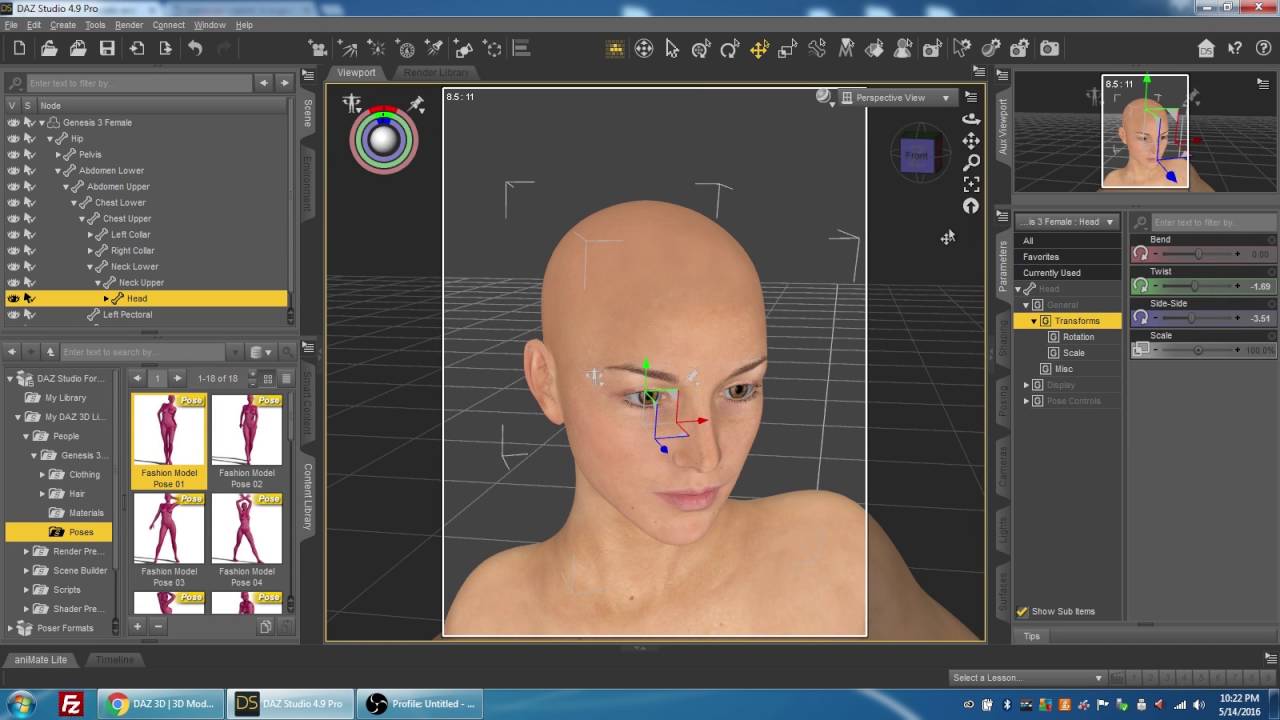Switch to the Render Library tab
1280x720 pixels.
pos(435,73)
